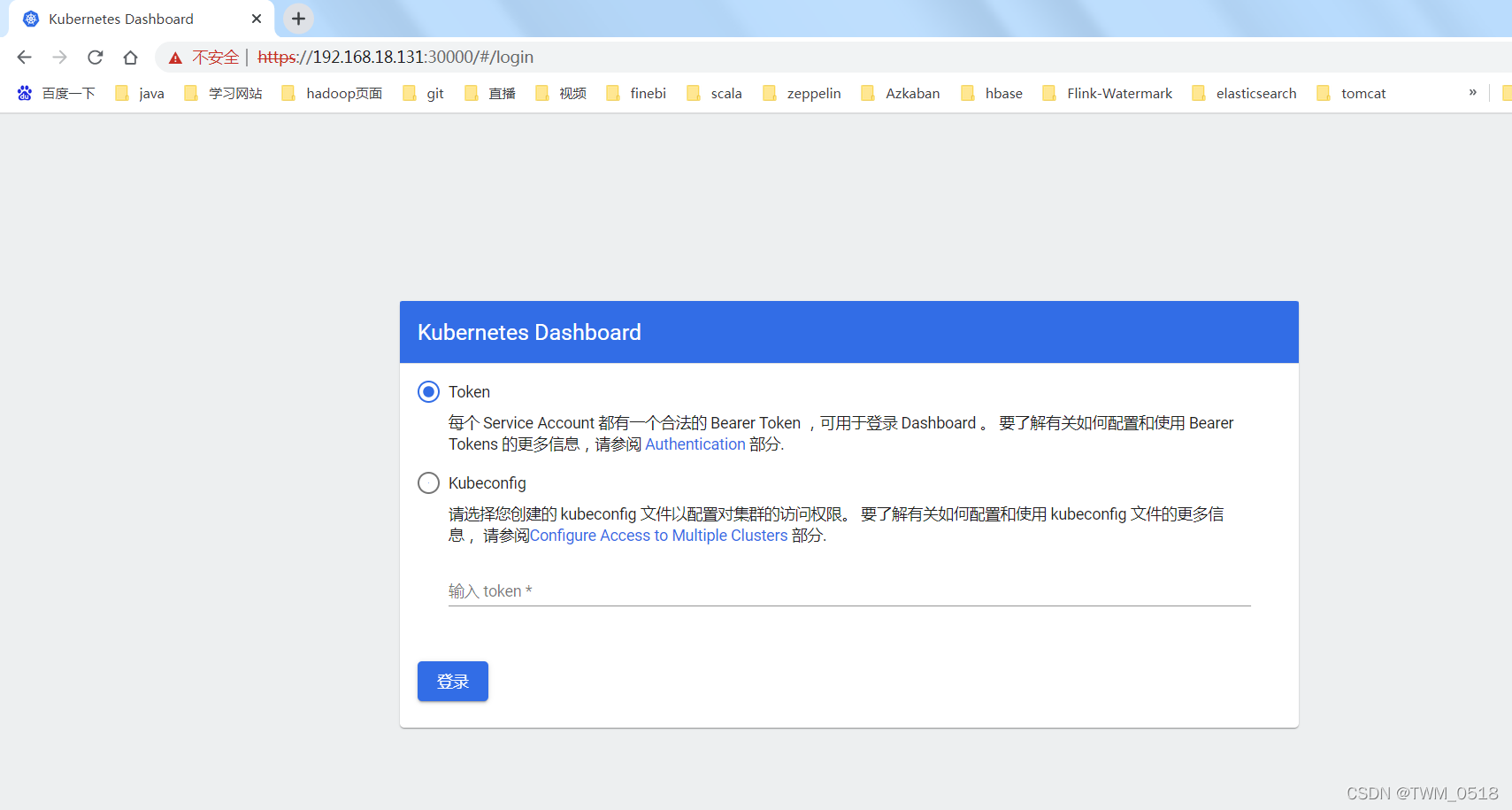The image size is (1512, 810).
Task: Select the Token radio button
Action: click(428, 392)
